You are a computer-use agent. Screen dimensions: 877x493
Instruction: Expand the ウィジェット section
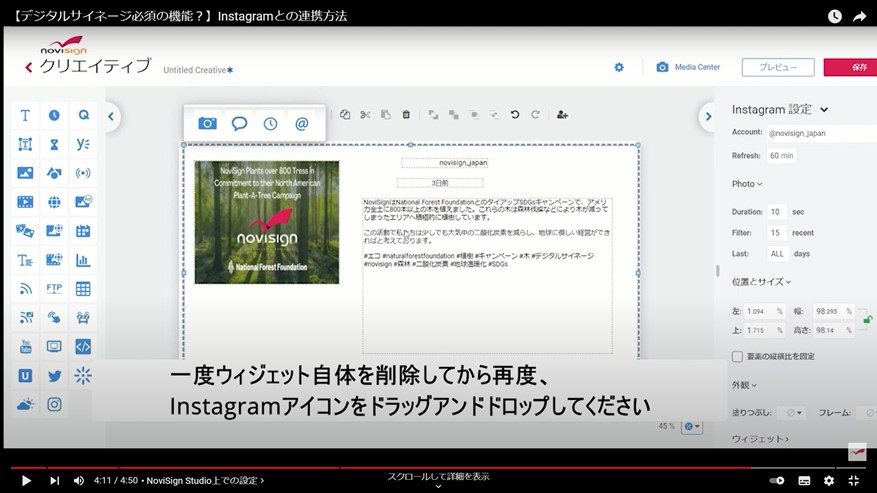[760, 439]
